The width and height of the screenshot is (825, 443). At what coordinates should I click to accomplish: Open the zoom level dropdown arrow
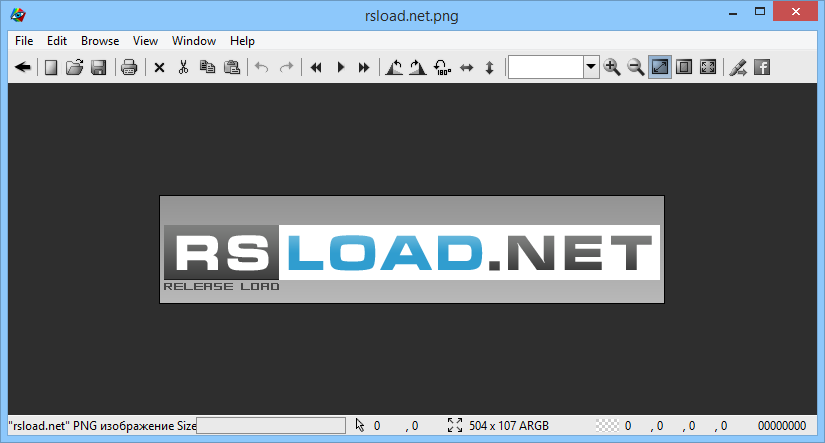pos(591,67)
